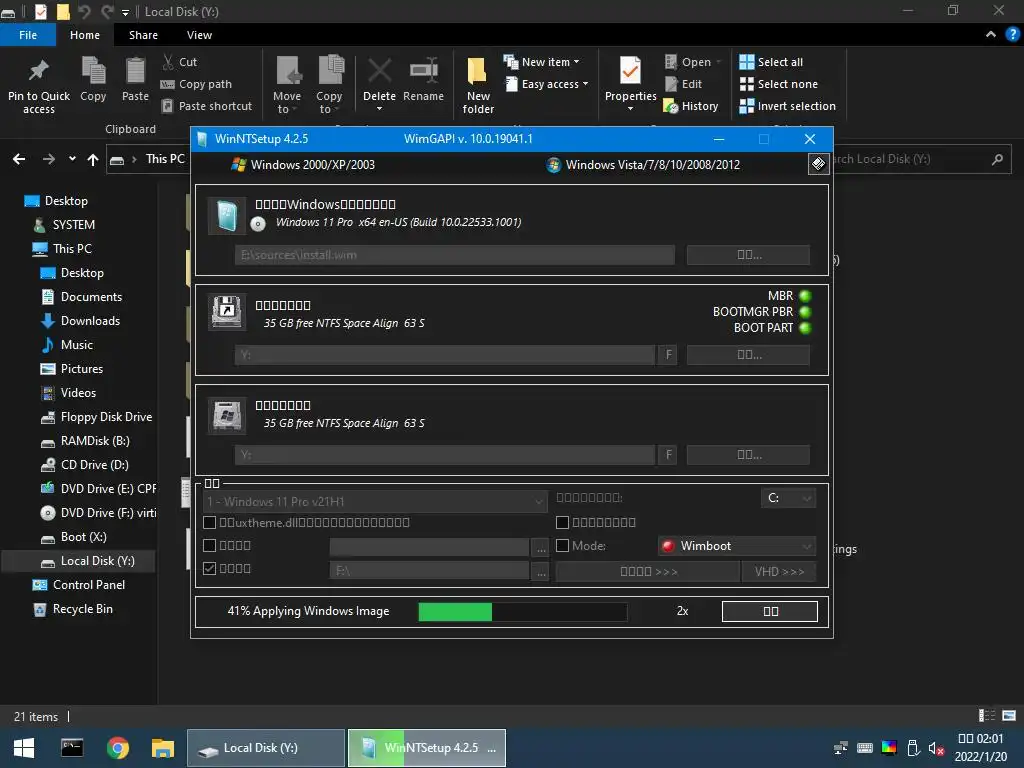This screenshot has height=768, width=1024.
Task: Click the WinNTSetup tools icon at top right
Action: click(x=818, y=164)
